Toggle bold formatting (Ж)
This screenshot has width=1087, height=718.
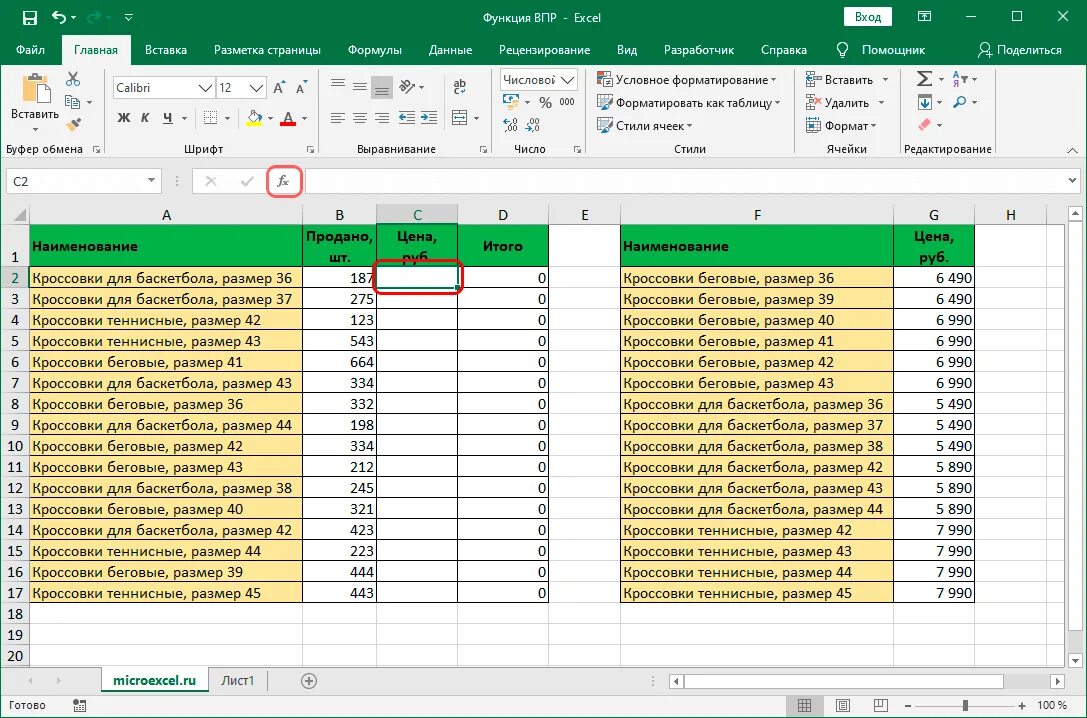(124, 118)
